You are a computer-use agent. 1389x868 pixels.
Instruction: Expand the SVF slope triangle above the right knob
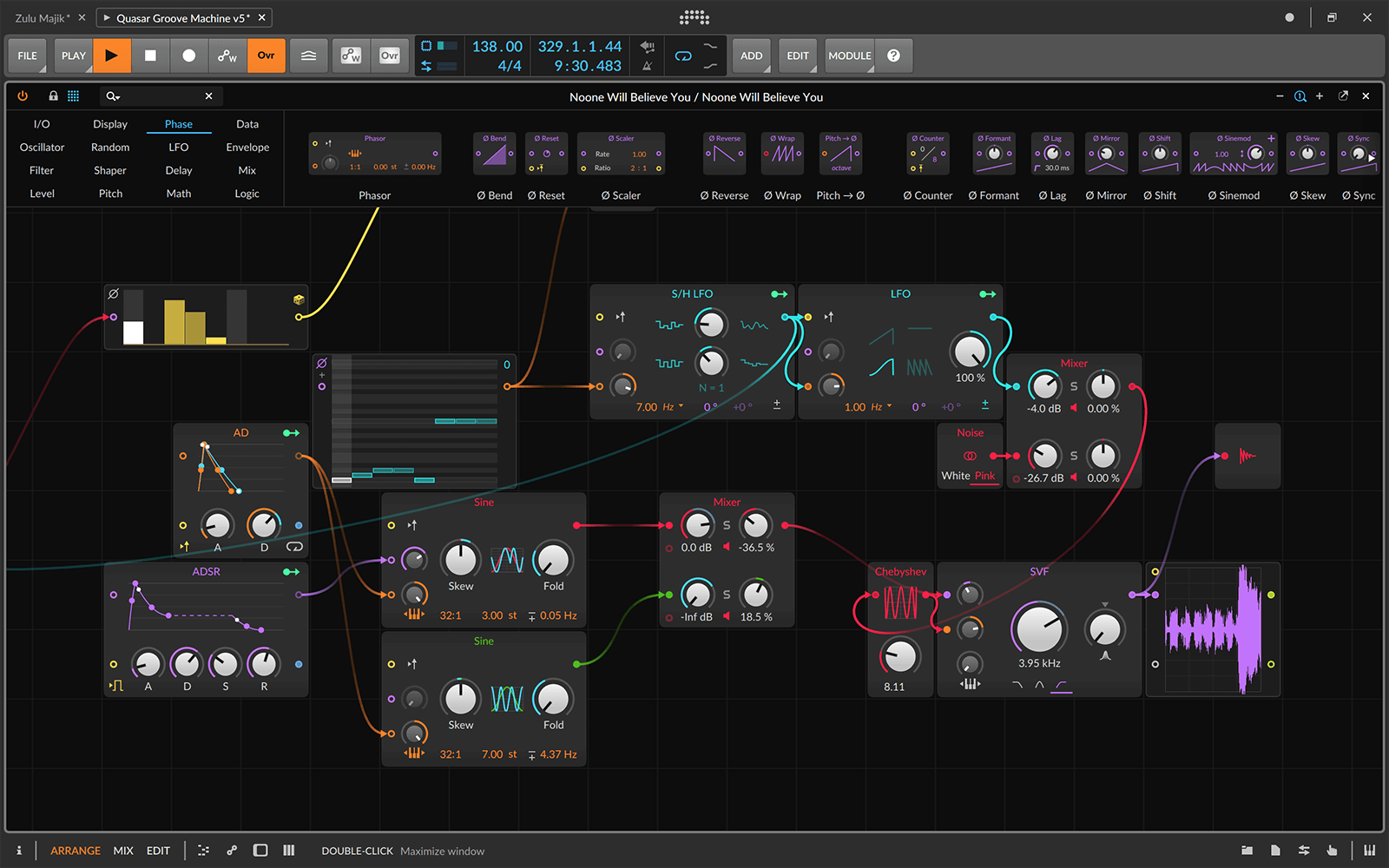point(1104,604)
